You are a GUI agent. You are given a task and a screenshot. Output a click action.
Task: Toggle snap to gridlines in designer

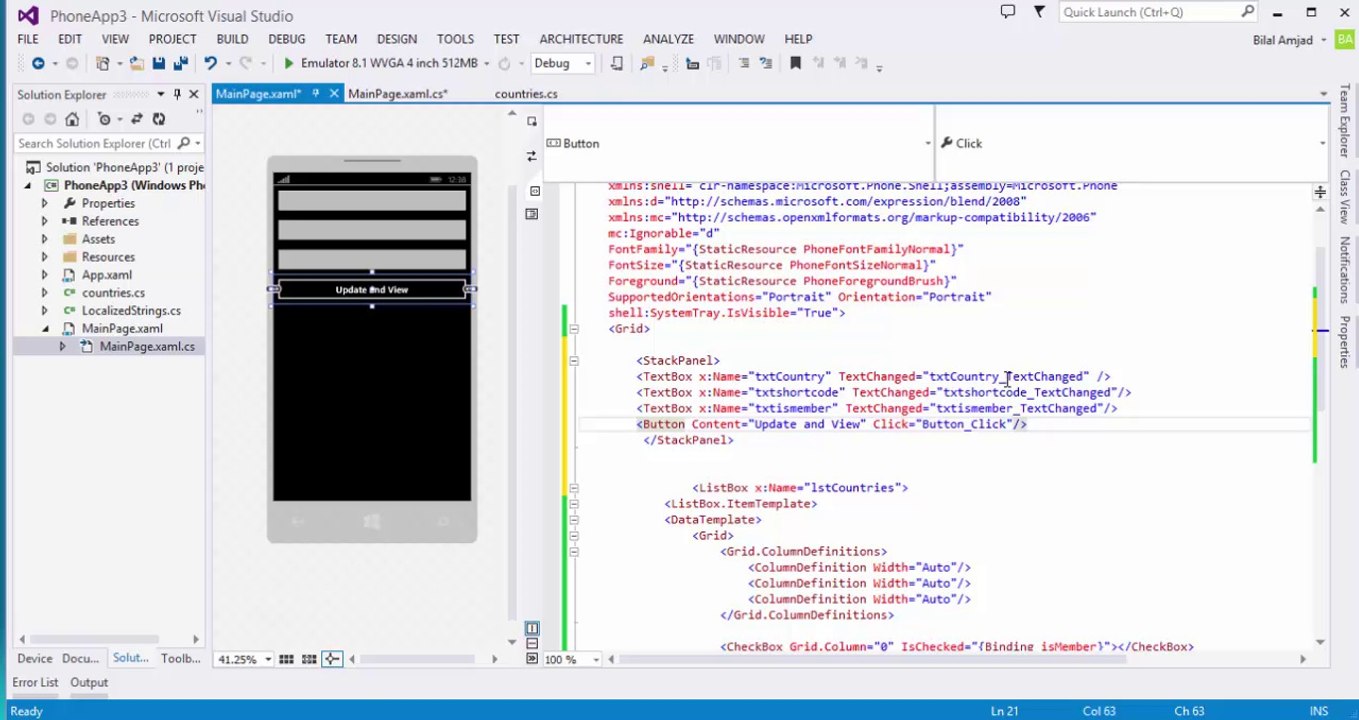click(309, 659)
